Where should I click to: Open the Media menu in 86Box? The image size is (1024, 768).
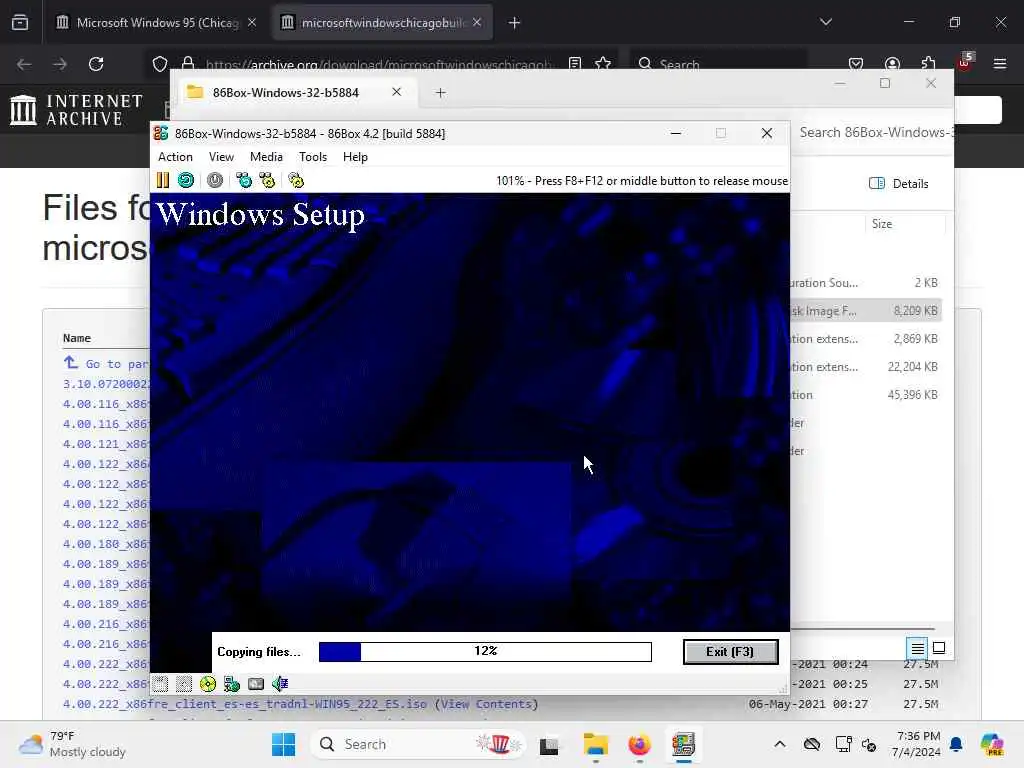pyautogui.click(x=266, y=157)
